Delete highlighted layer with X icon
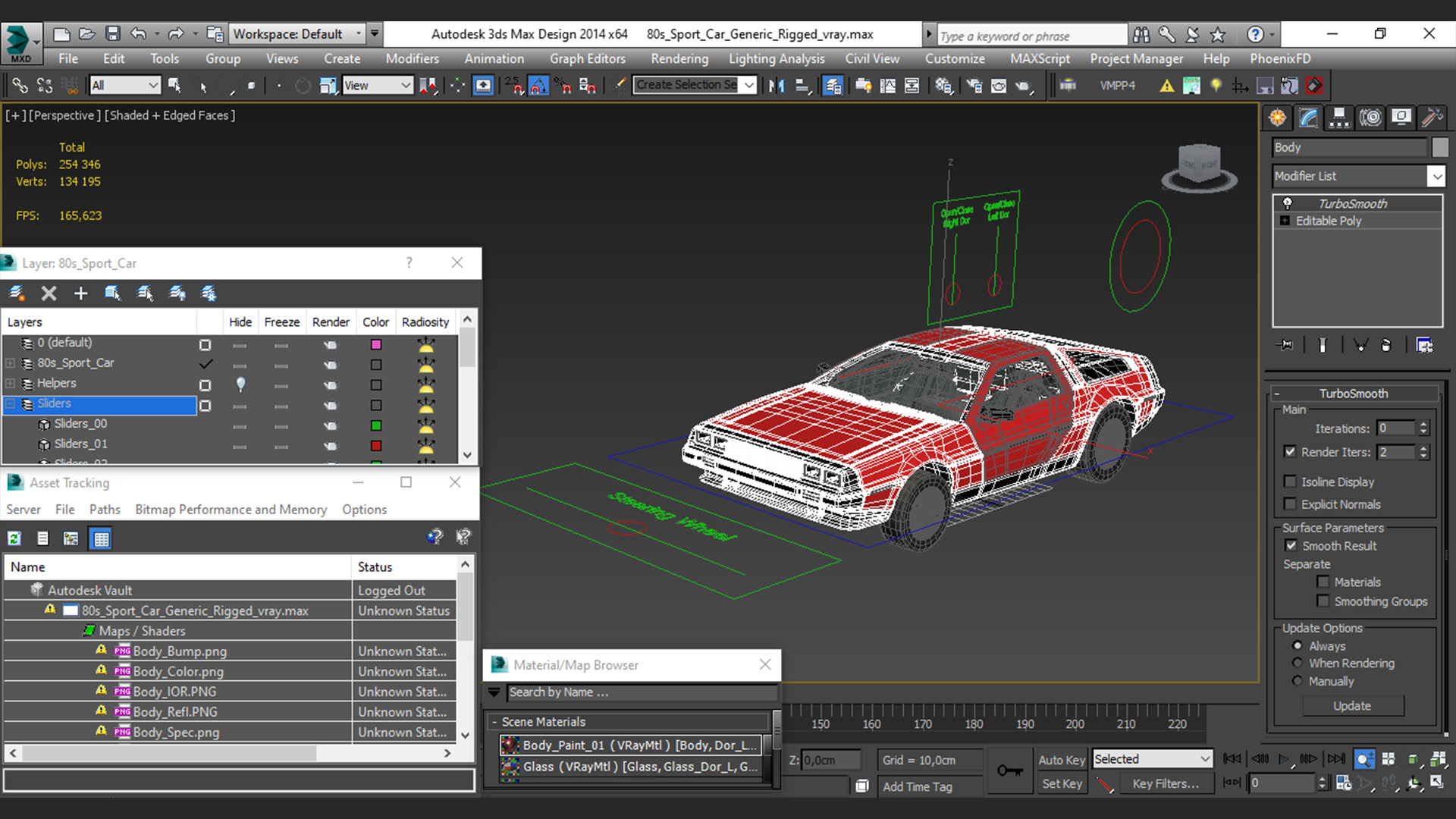Screen dimensions: 1456x819 (49, 293)
